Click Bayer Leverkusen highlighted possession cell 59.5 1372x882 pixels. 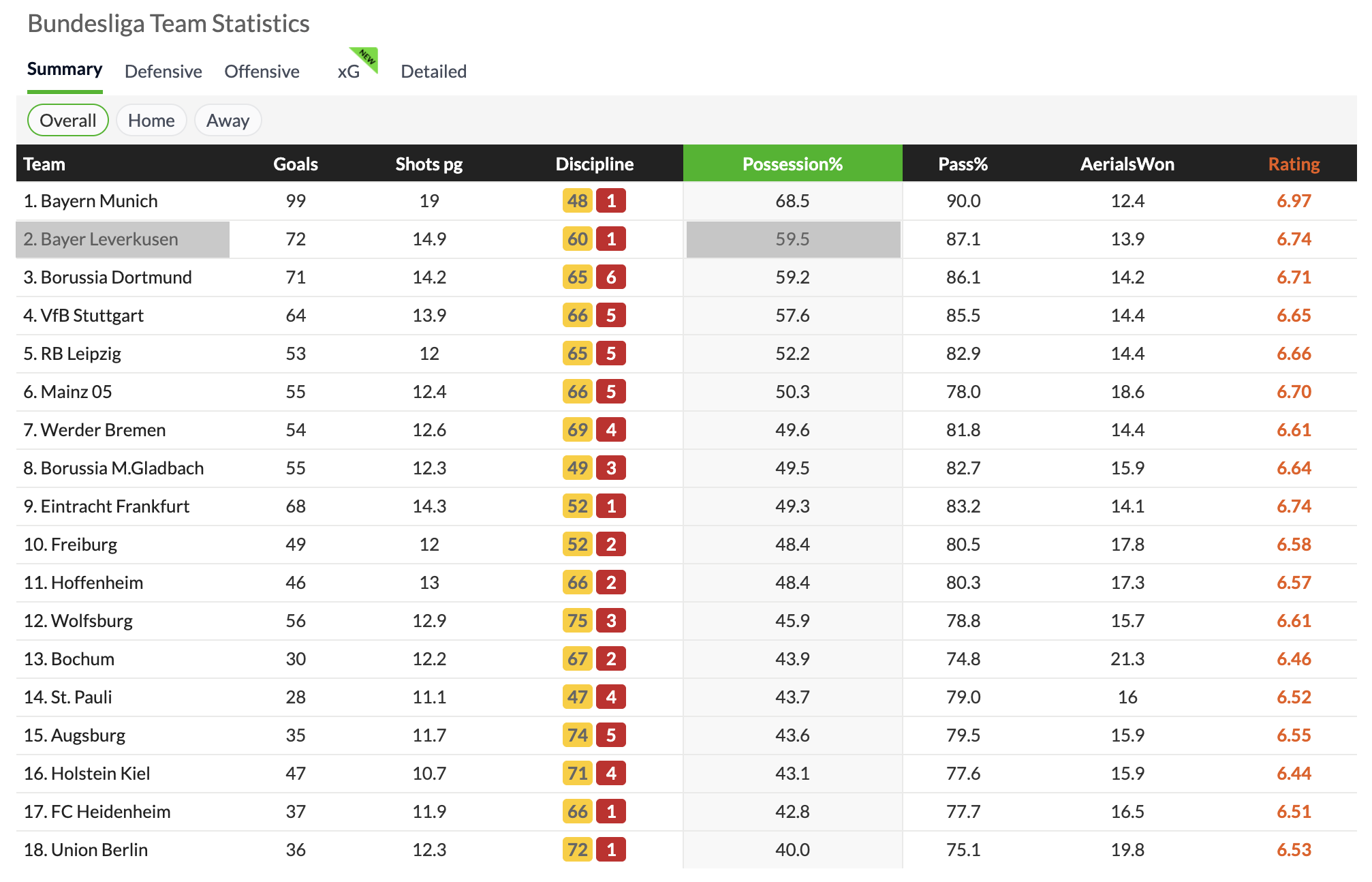pyautogui.click(x=792, y=239)
